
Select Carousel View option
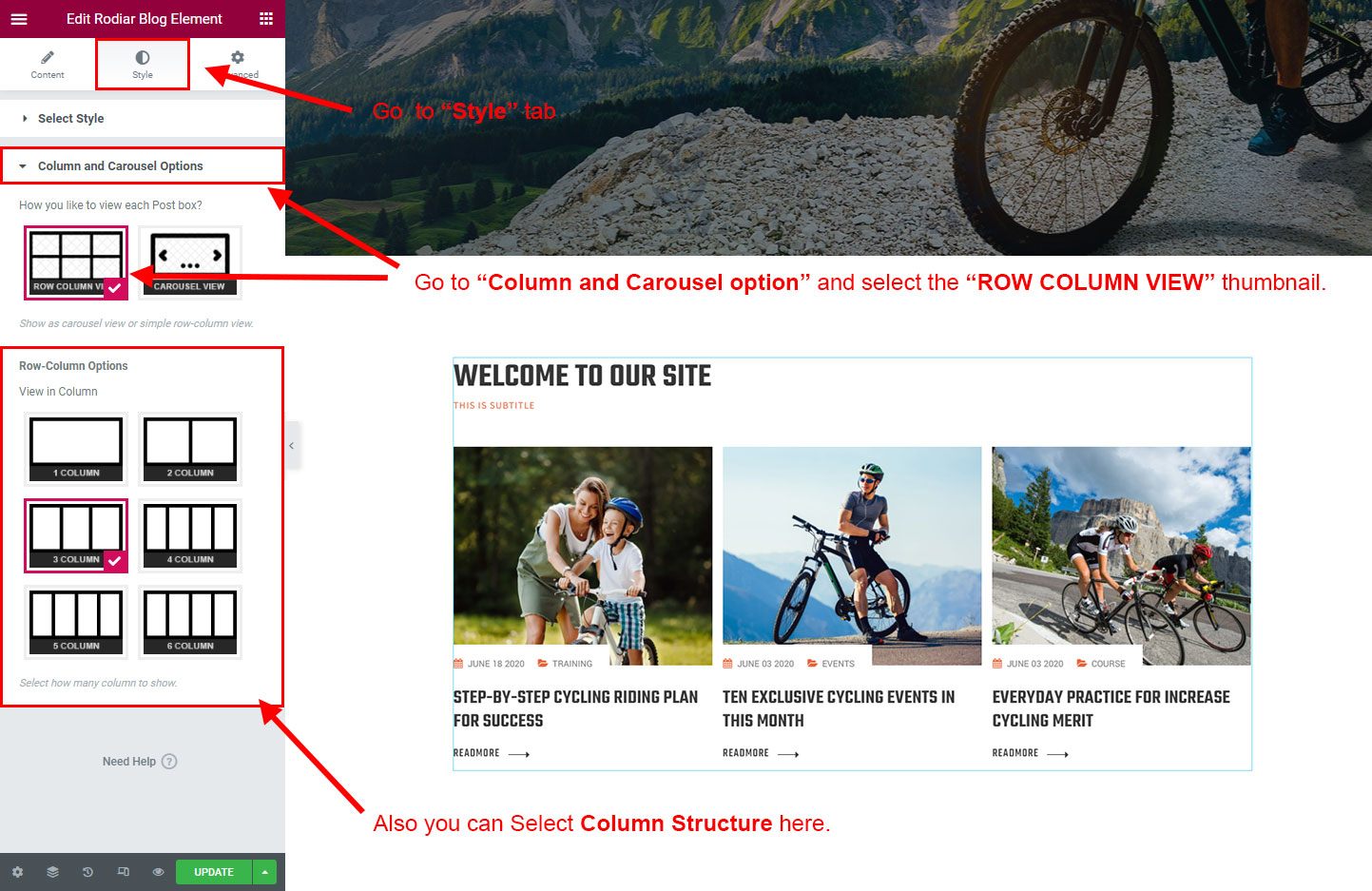tap(190, 262)
